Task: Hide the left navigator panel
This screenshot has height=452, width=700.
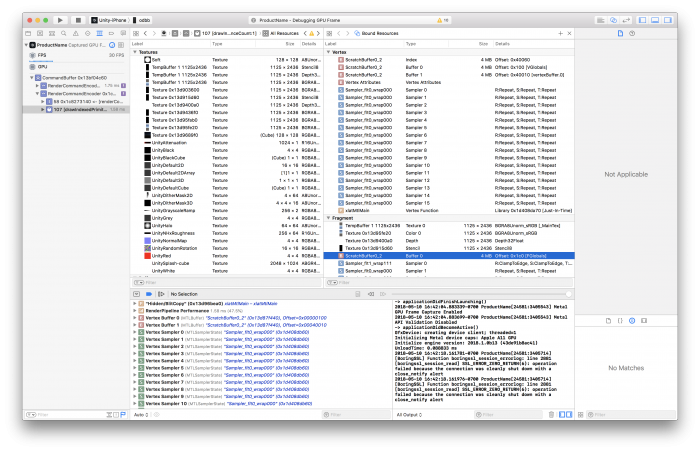Action: [x=643, y=19]
